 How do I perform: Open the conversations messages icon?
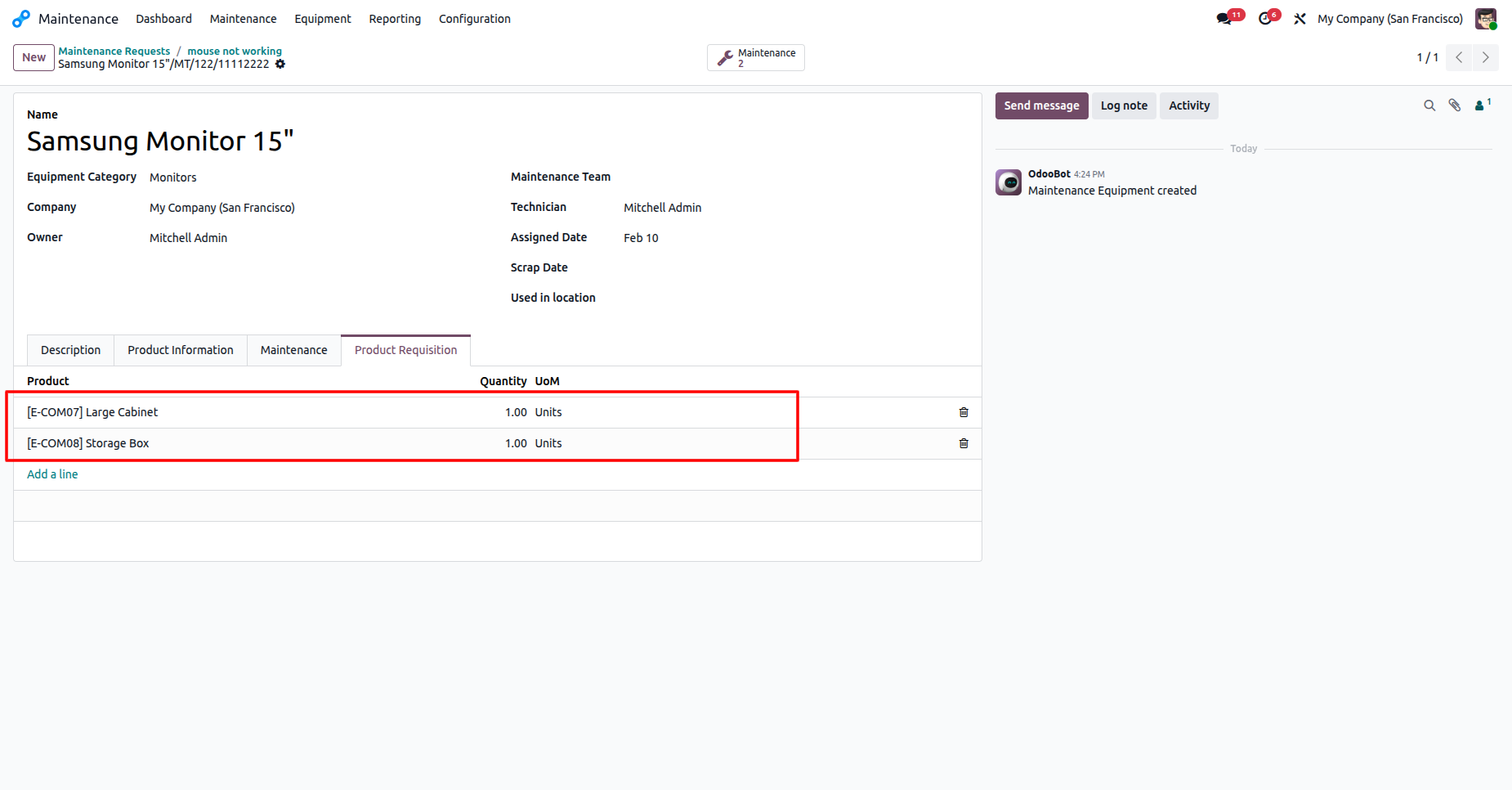click(1224, 19)
